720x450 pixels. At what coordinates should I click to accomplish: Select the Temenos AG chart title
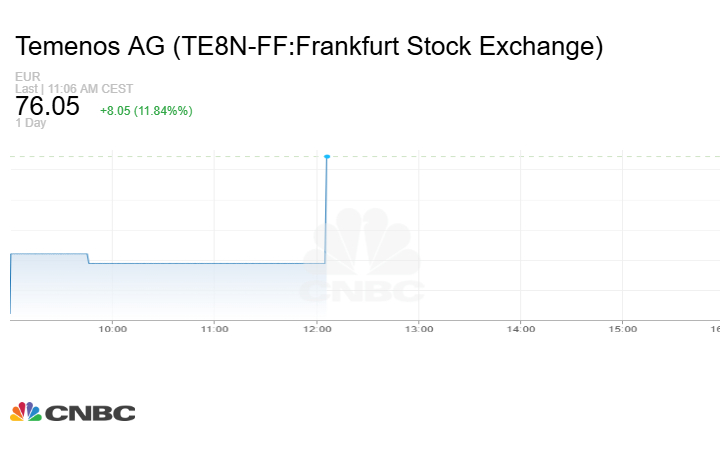click(309, 47)
